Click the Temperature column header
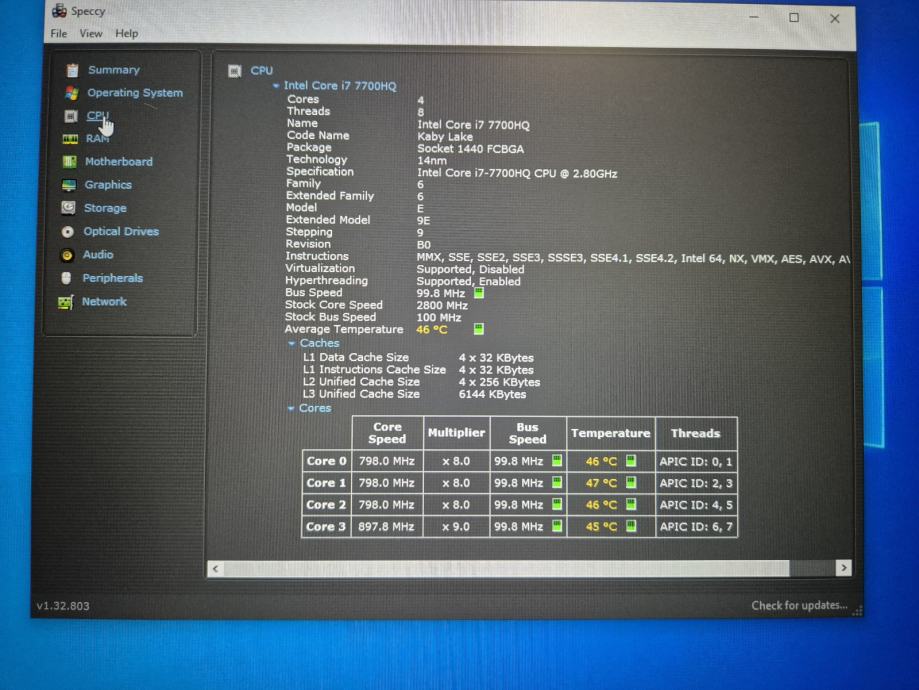Image resolution: width=919 pixels, height=690 pixels. point(610,433)
